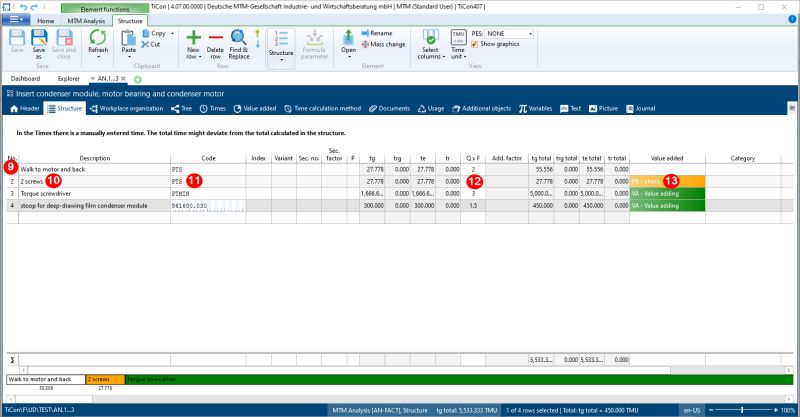Viewport: 800px width, 417px height.
Task: Click code cell 861600.030
Action: tap(208, 206)
